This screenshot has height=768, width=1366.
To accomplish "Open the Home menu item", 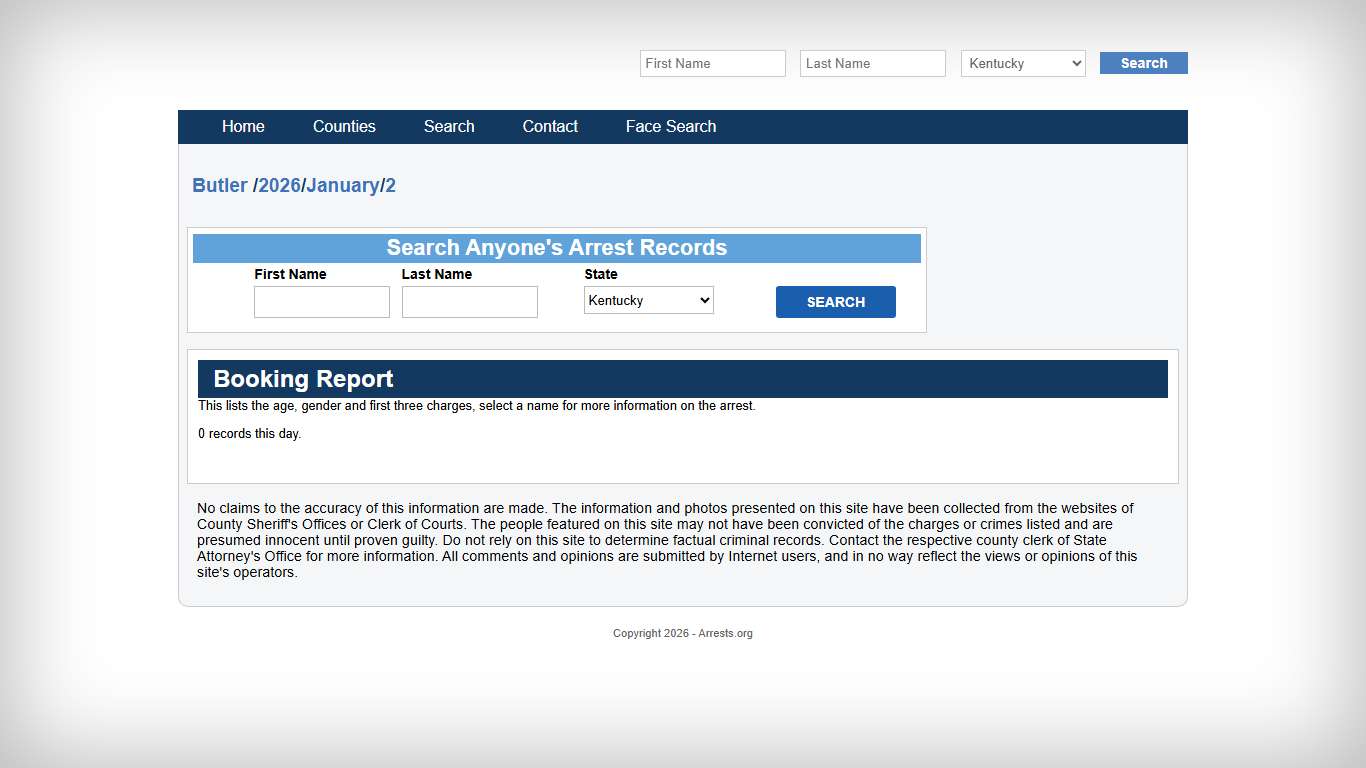I will pyautogui.click(x=243, y=126).
